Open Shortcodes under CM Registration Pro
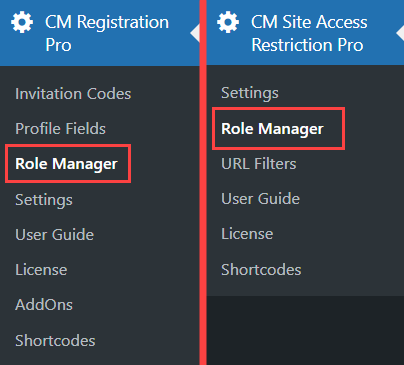The image size is (404, 365). click(x=55, y=341)
